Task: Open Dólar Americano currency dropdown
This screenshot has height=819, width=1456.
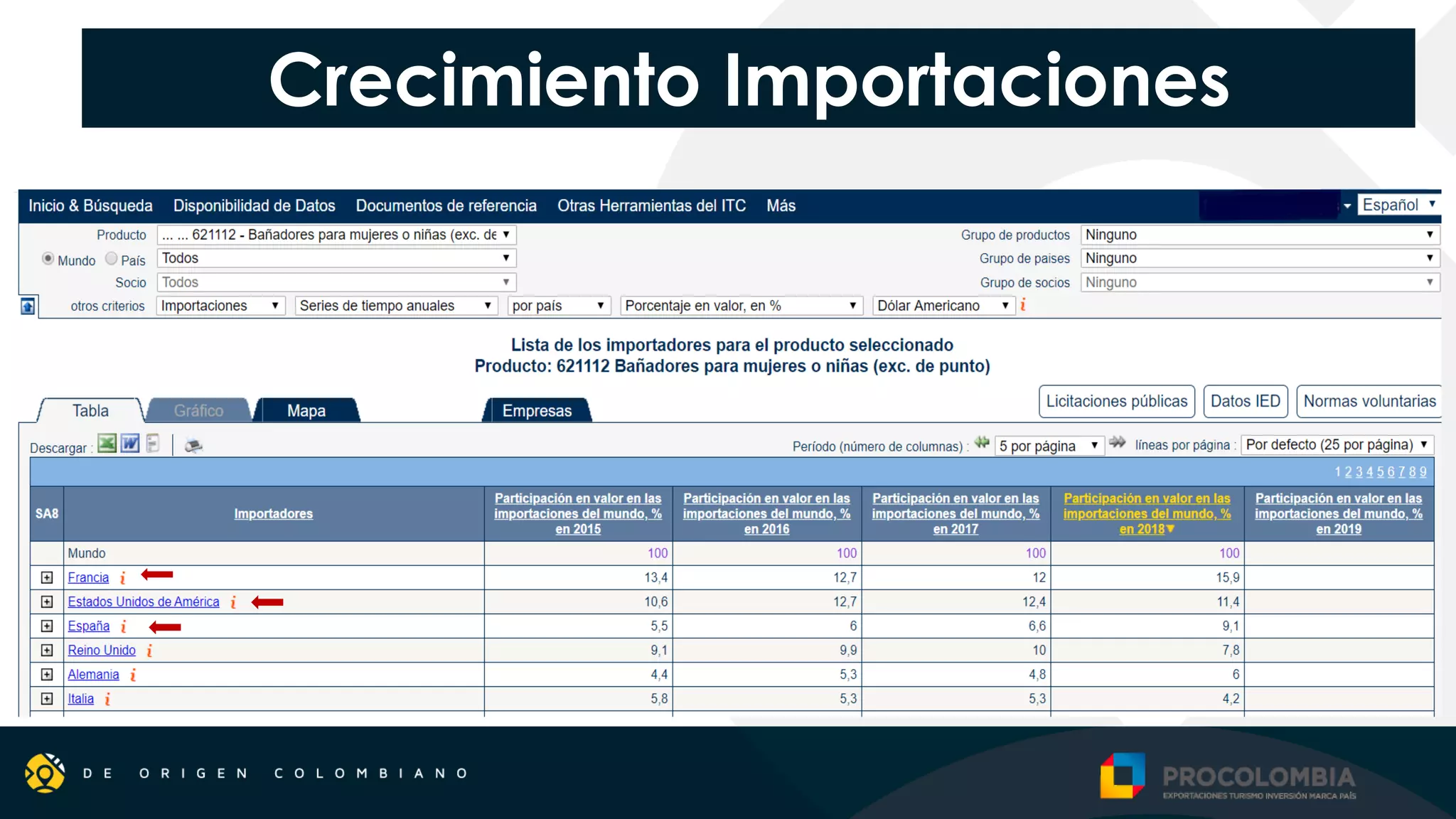Action: pyautogui.click(x=943, y=306)
